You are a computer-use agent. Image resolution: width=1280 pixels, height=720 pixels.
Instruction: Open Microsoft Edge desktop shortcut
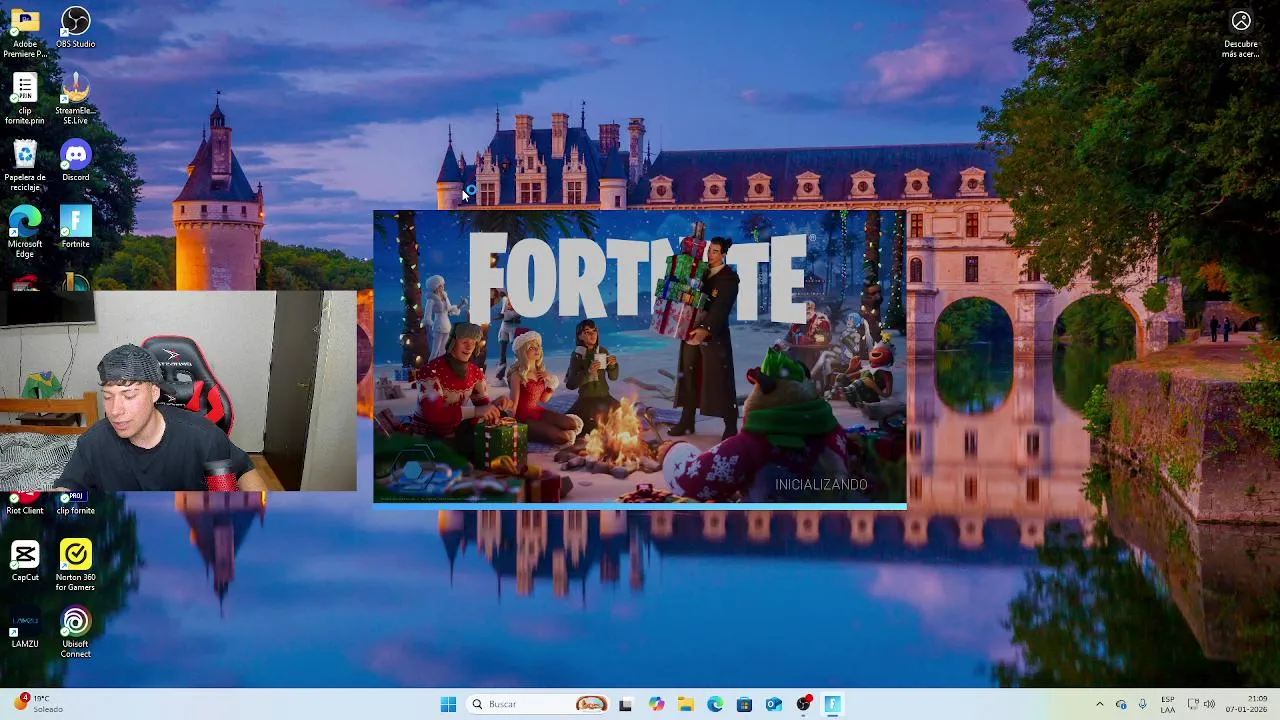tap(25, 232)
